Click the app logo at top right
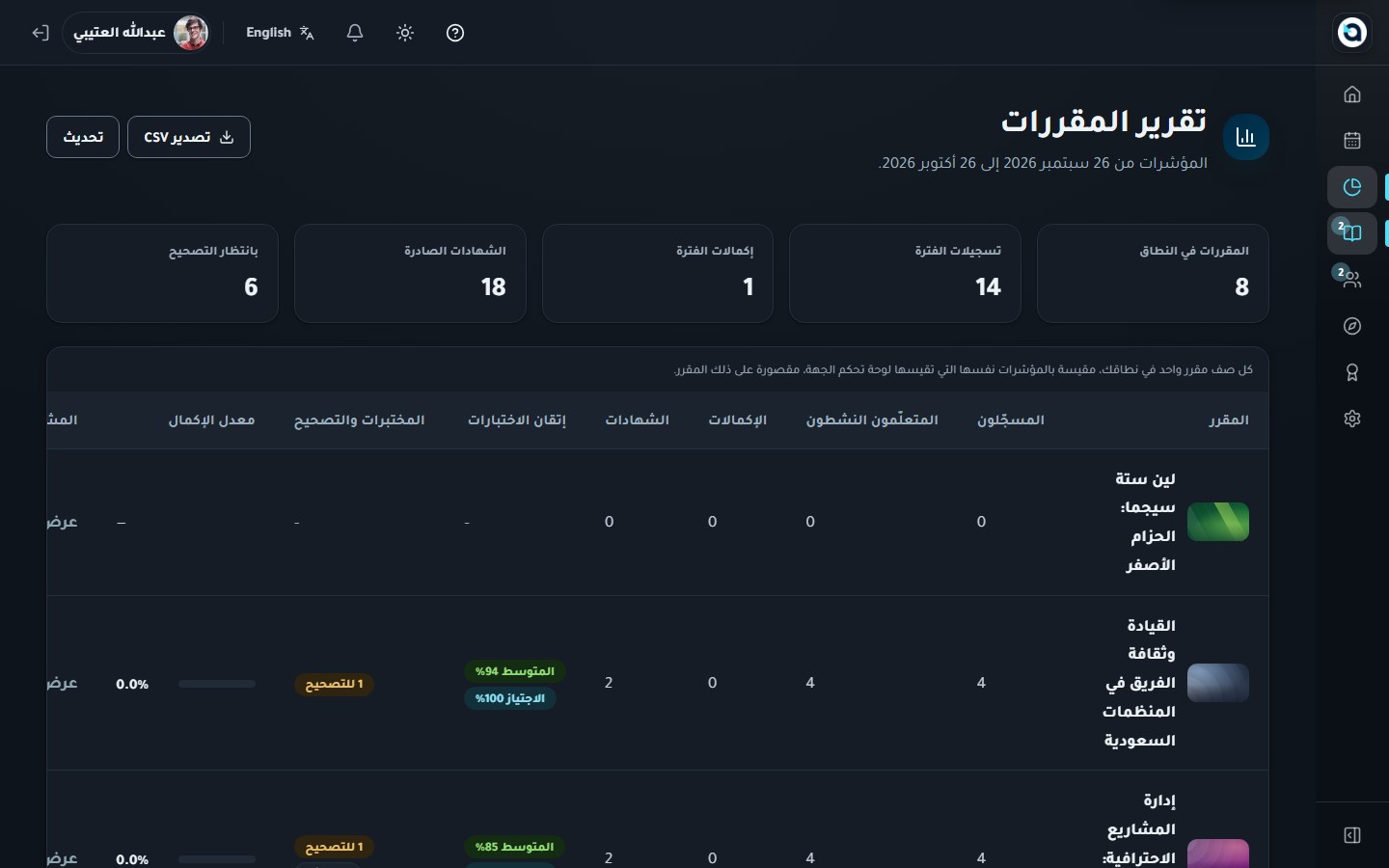Image resolution: width=1389 pixels, height=868 pixels. pos(1352,32)
